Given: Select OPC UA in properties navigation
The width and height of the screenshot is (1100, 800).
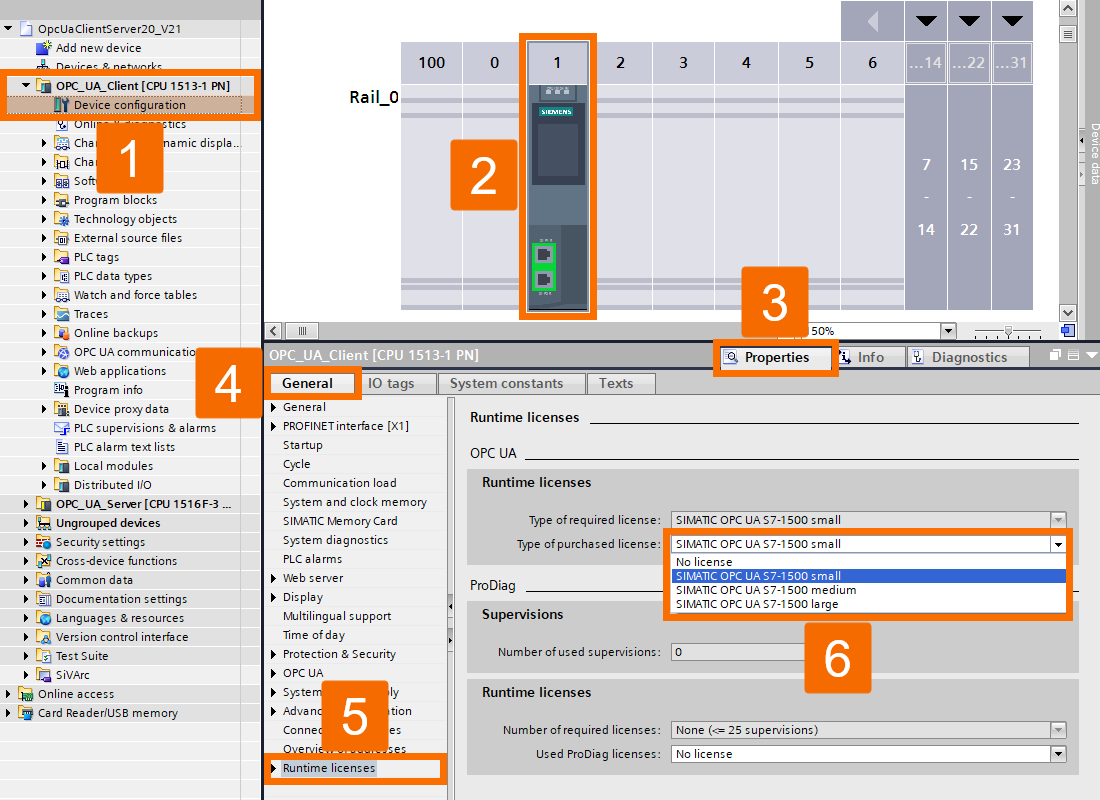Looking at the screenshot, I should 303,673.
